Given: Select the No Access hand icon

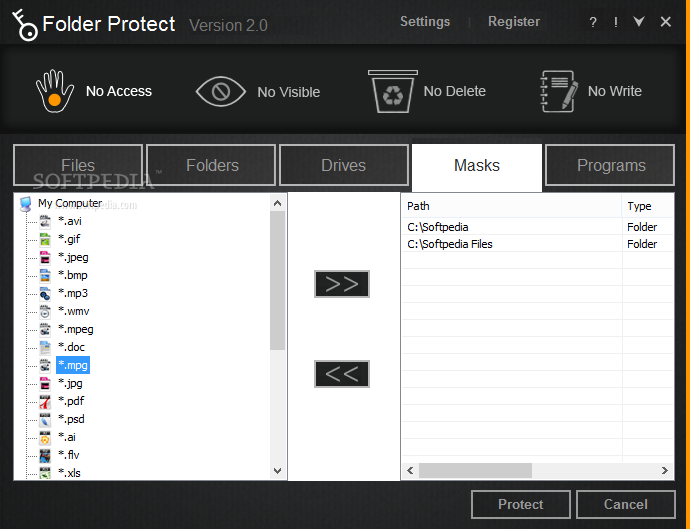Looking at the screenshot, I should point(55,91).
